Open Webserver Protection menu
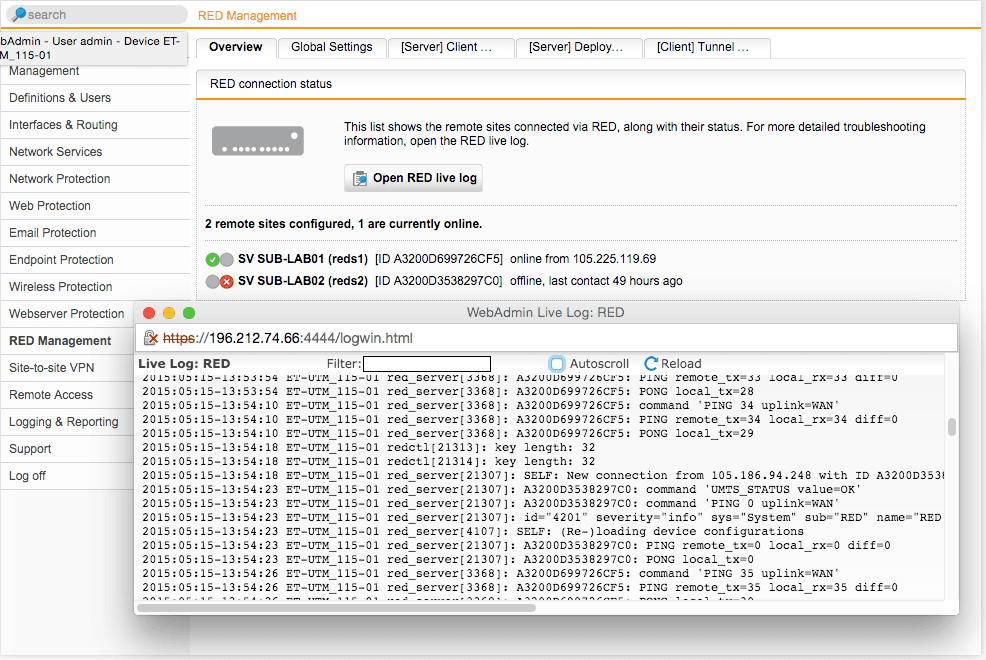 pyautogui.click(x=67, y=314)
